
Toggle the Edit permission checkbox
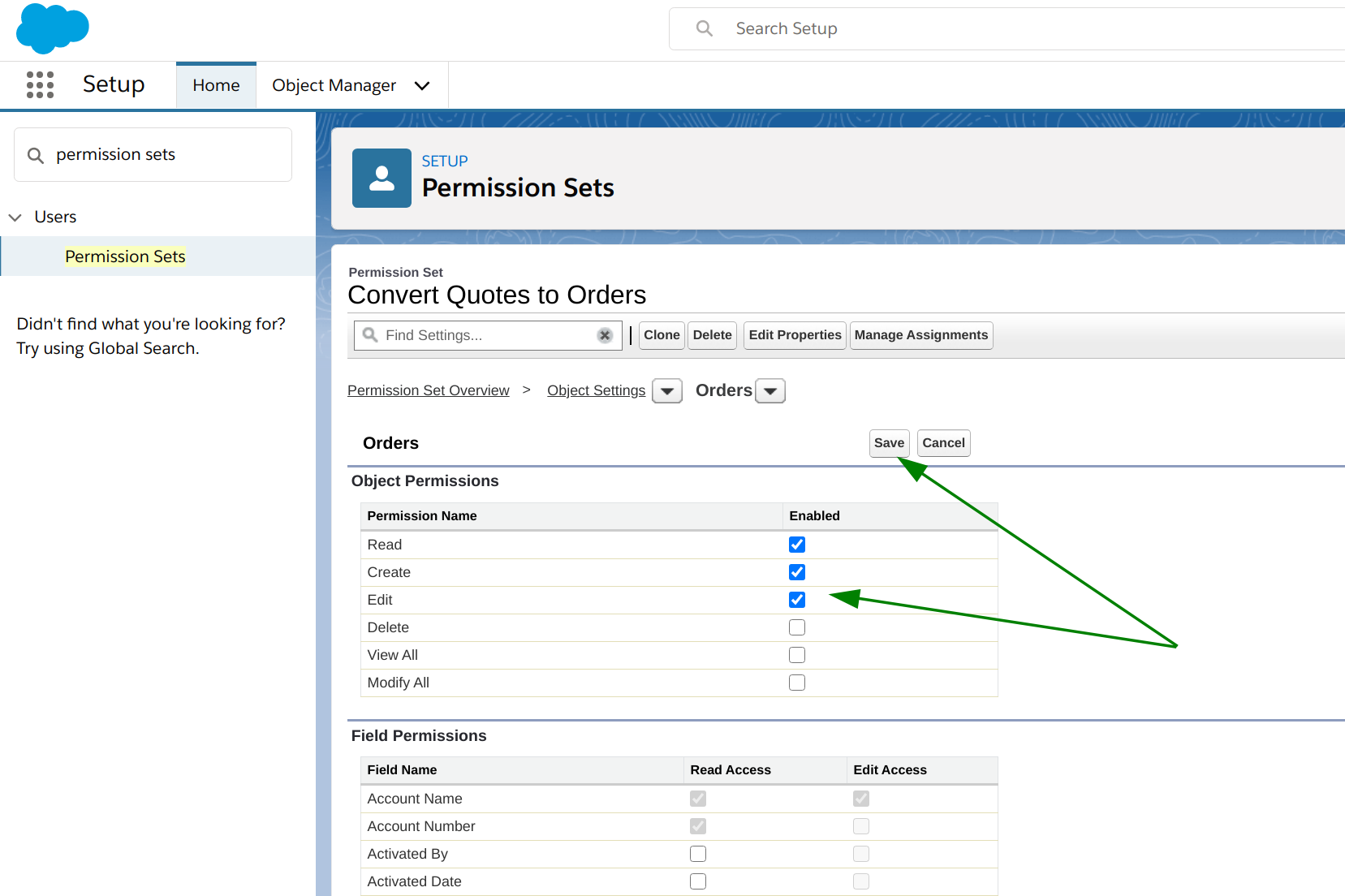(797, 600)
